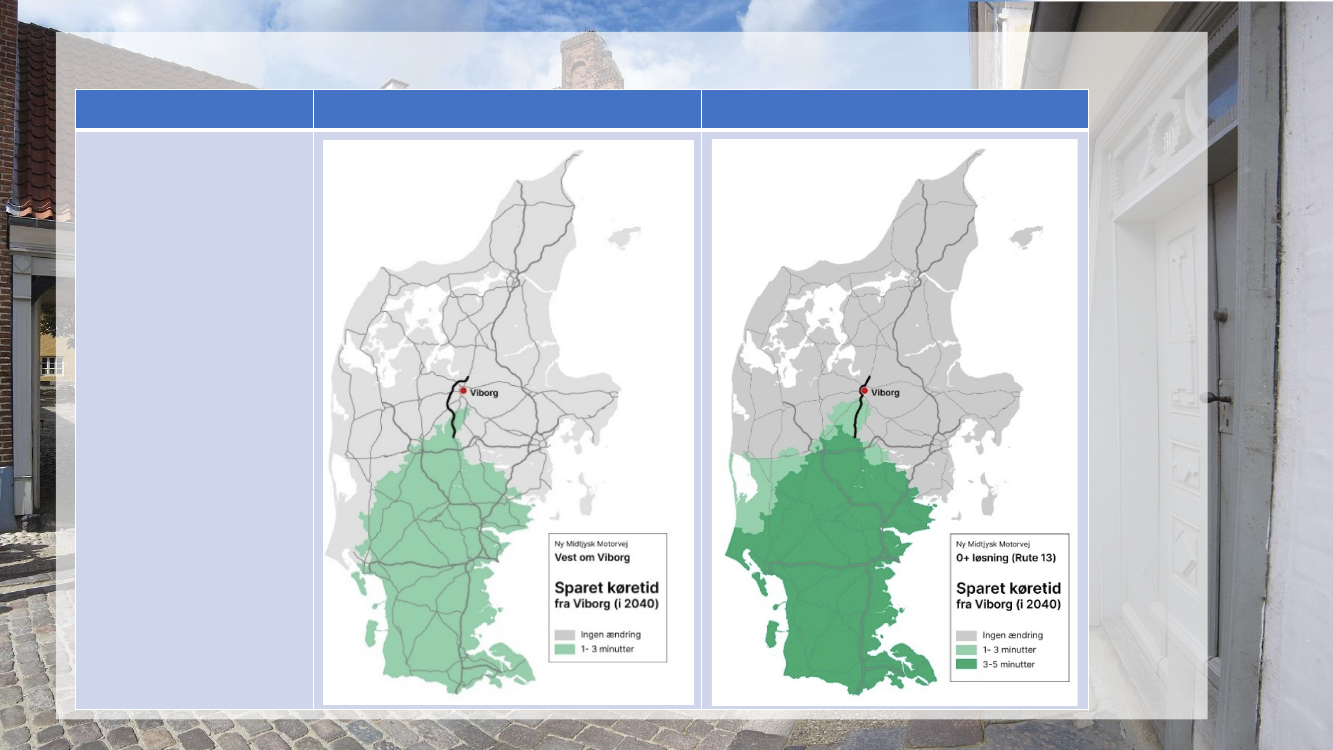Click the red Viborg marker on right map
1333x750 pixels.
(864, 391)
